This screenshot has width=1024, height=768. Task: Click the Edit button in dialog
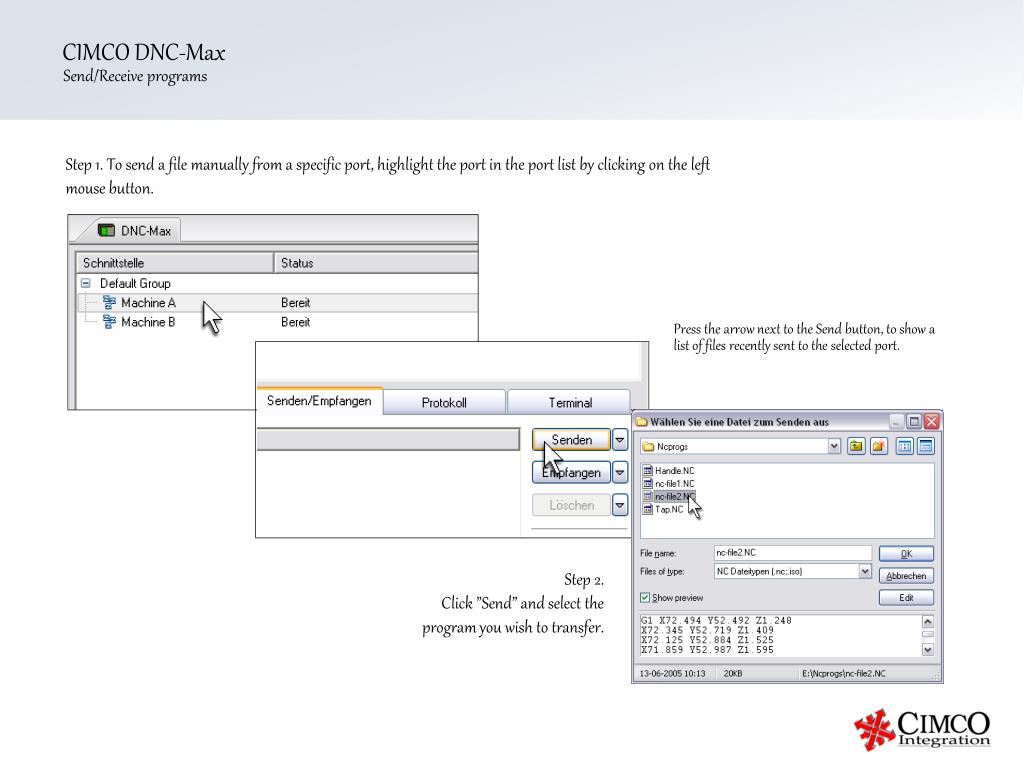(906, 598)
